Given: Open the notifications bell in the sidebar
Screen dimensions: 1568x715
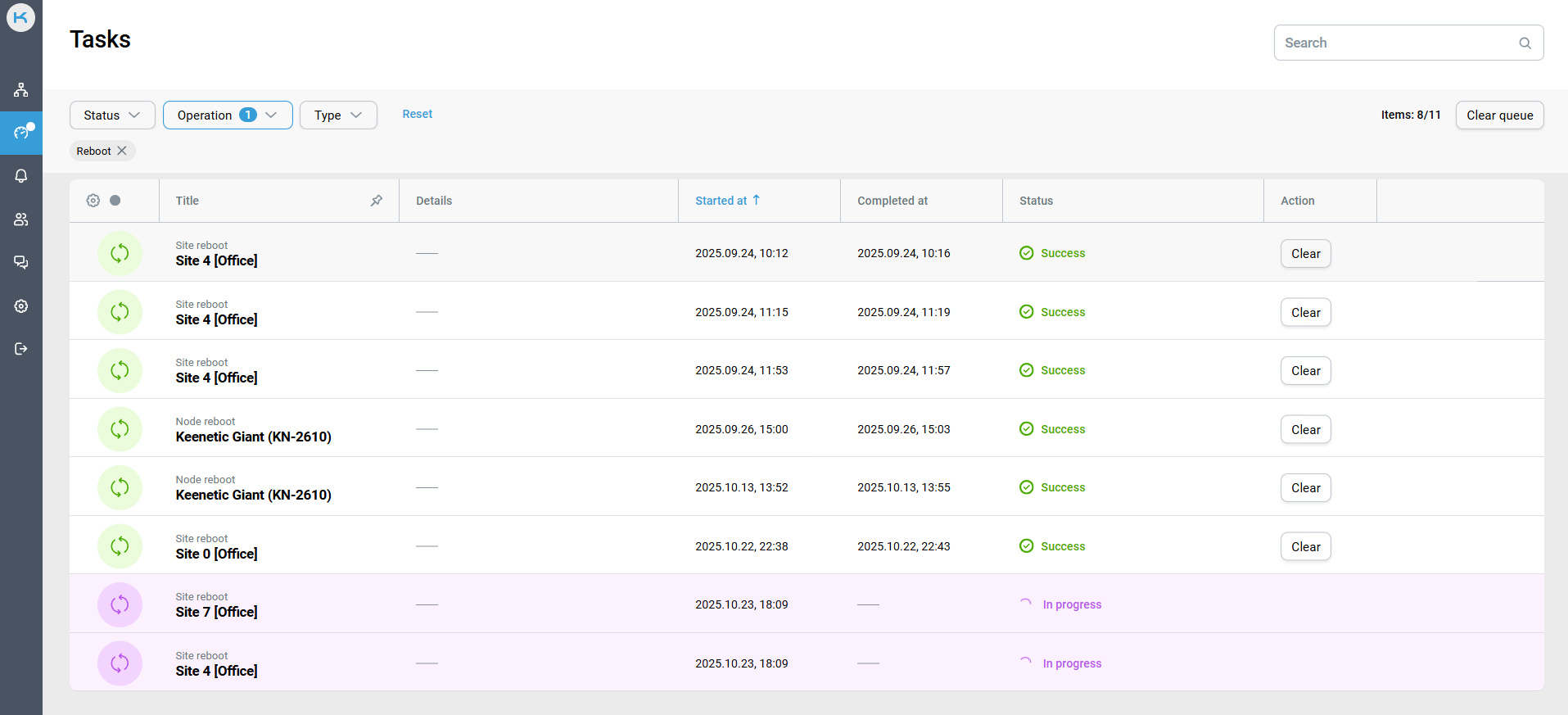Looking at the screenshot, I should (21, 176).
